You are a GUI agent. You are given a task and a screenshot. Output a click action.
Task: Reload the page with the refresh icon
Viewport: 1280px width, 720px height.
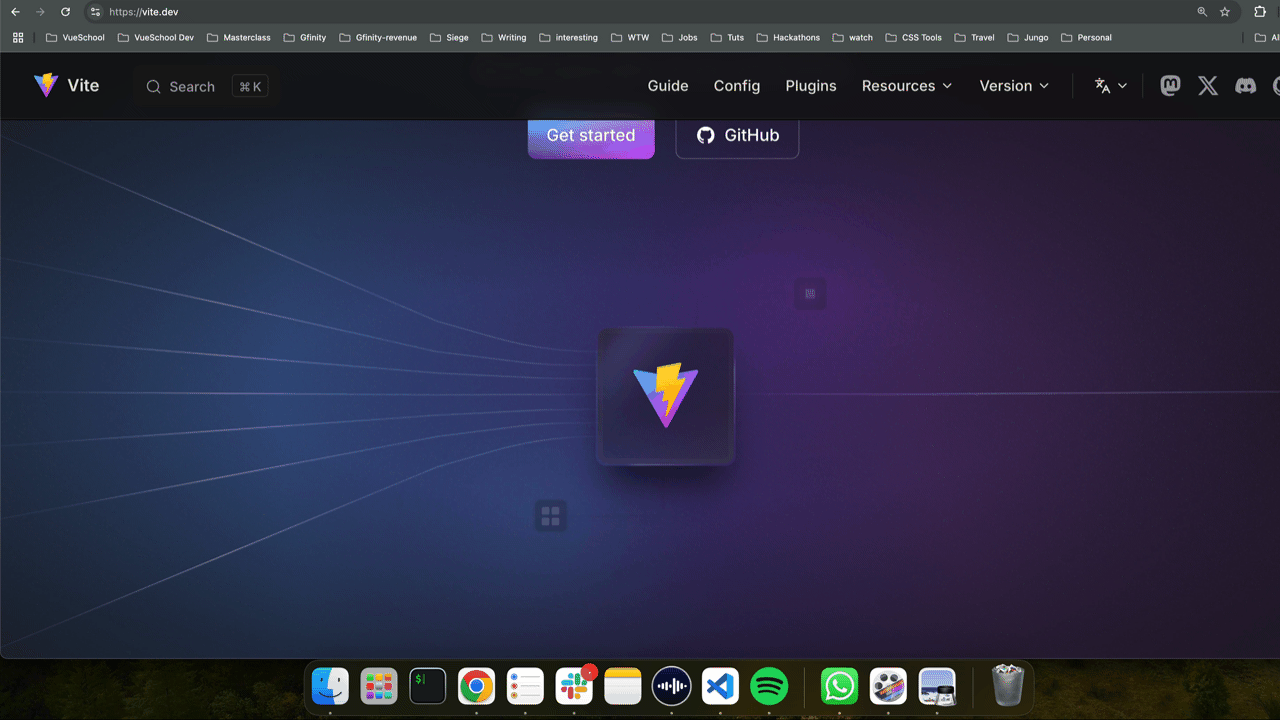[65, 12]
